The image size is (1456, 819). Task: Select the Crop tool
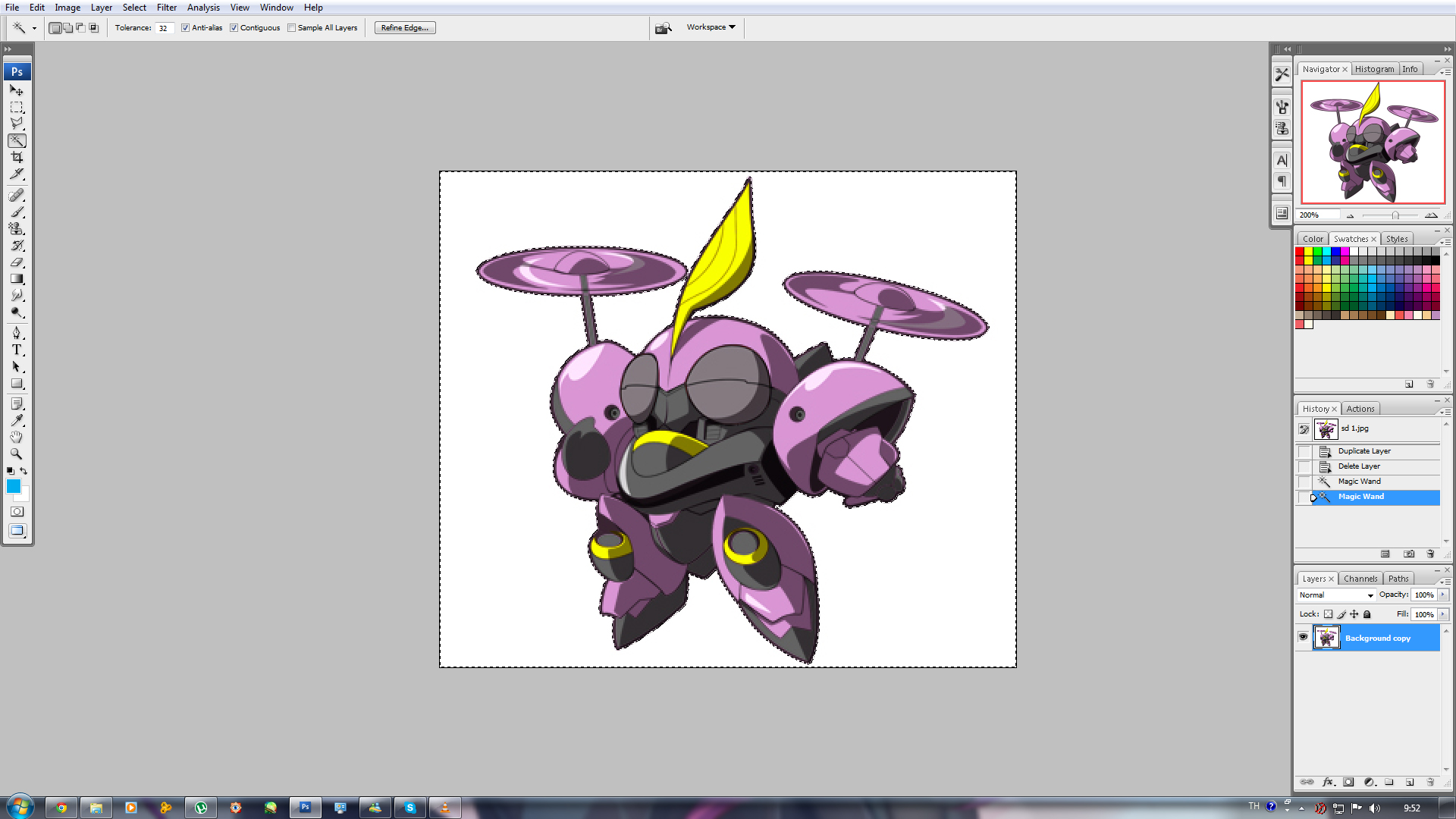point(17,157)
